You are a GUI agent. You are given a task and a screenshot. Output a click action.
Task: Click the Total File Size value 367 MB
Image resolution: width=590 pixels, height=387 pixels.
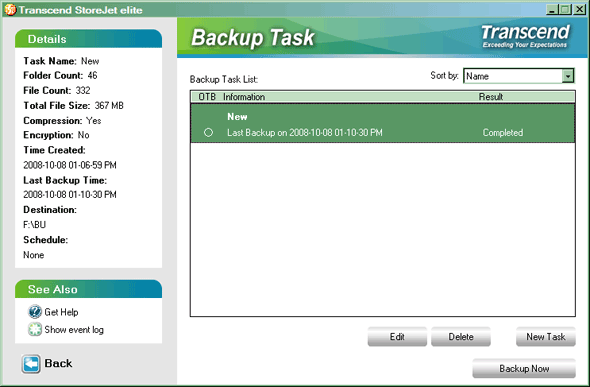pos(109,106)
